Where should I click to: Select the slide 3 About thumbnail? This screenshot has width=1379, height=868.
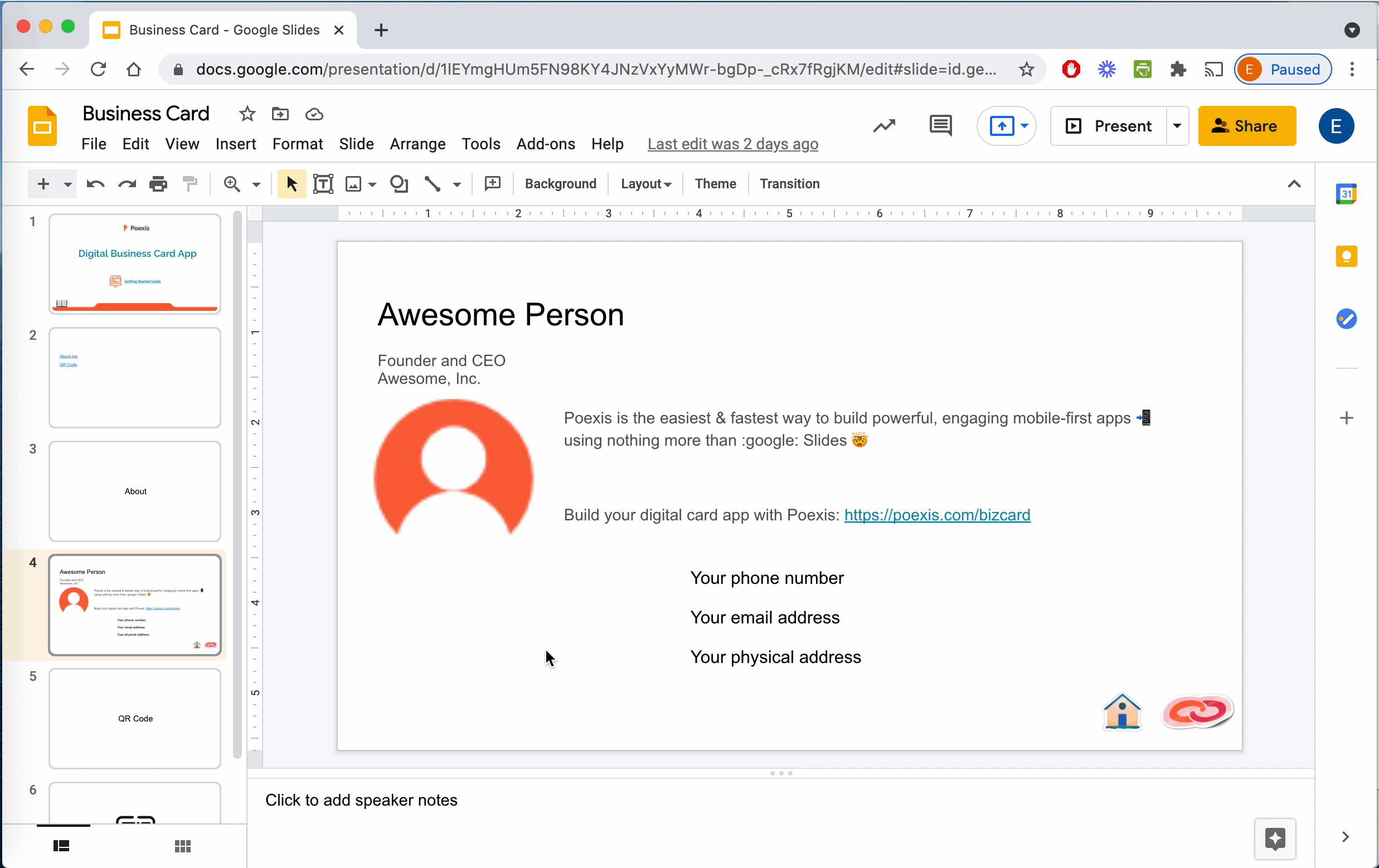(x=134, y=491)
